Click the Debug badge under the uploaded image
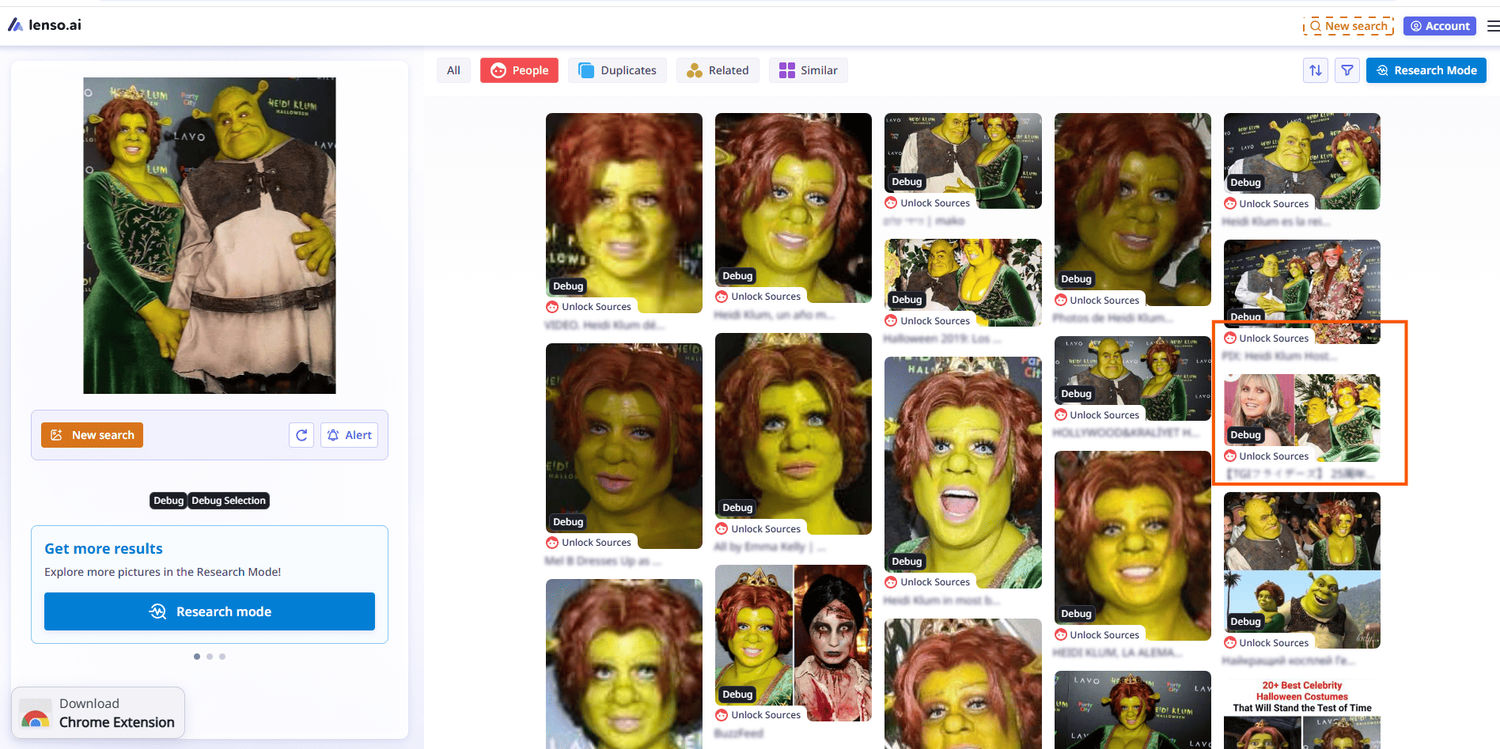 168,500
